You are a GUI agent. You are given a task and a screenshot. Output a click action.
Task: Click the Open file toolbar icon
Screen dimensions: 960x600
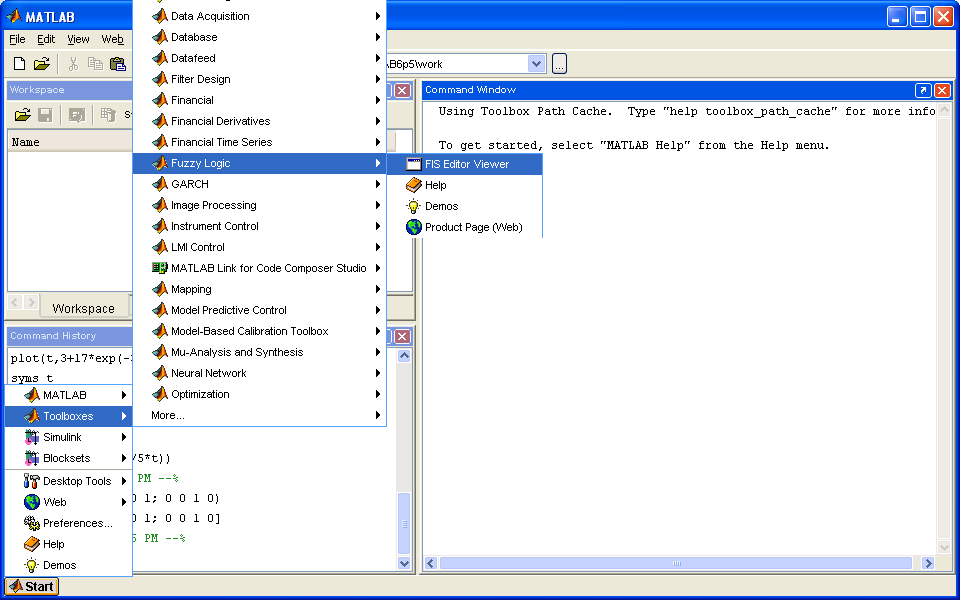(x=42, y=64)
